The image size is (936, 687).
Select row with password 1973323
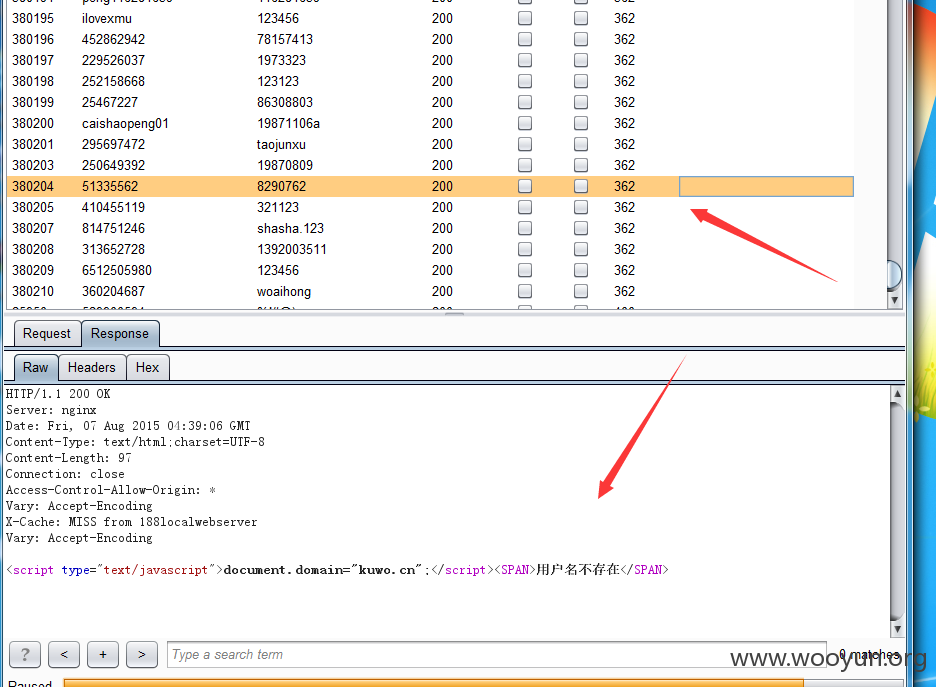281,60
